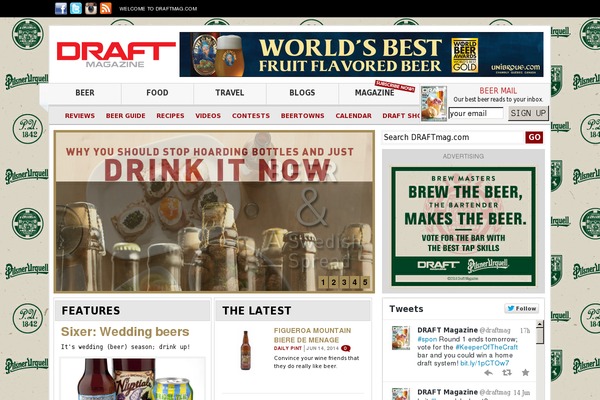
Task: Click the Tweets widget scrollbar up arrow
Action: tap(540, 324)
